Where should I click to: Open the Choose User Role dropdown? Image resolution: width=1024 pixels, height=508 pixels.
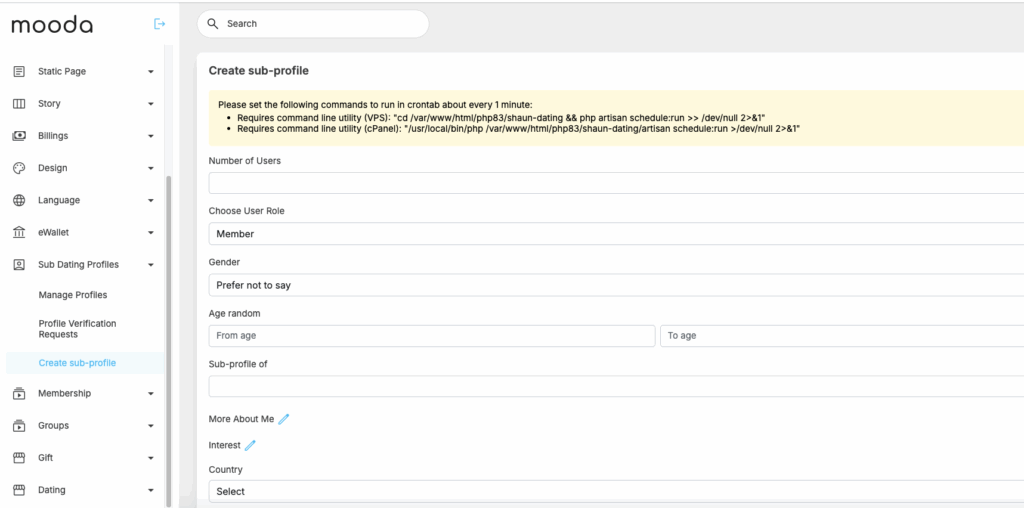point(615,234)
